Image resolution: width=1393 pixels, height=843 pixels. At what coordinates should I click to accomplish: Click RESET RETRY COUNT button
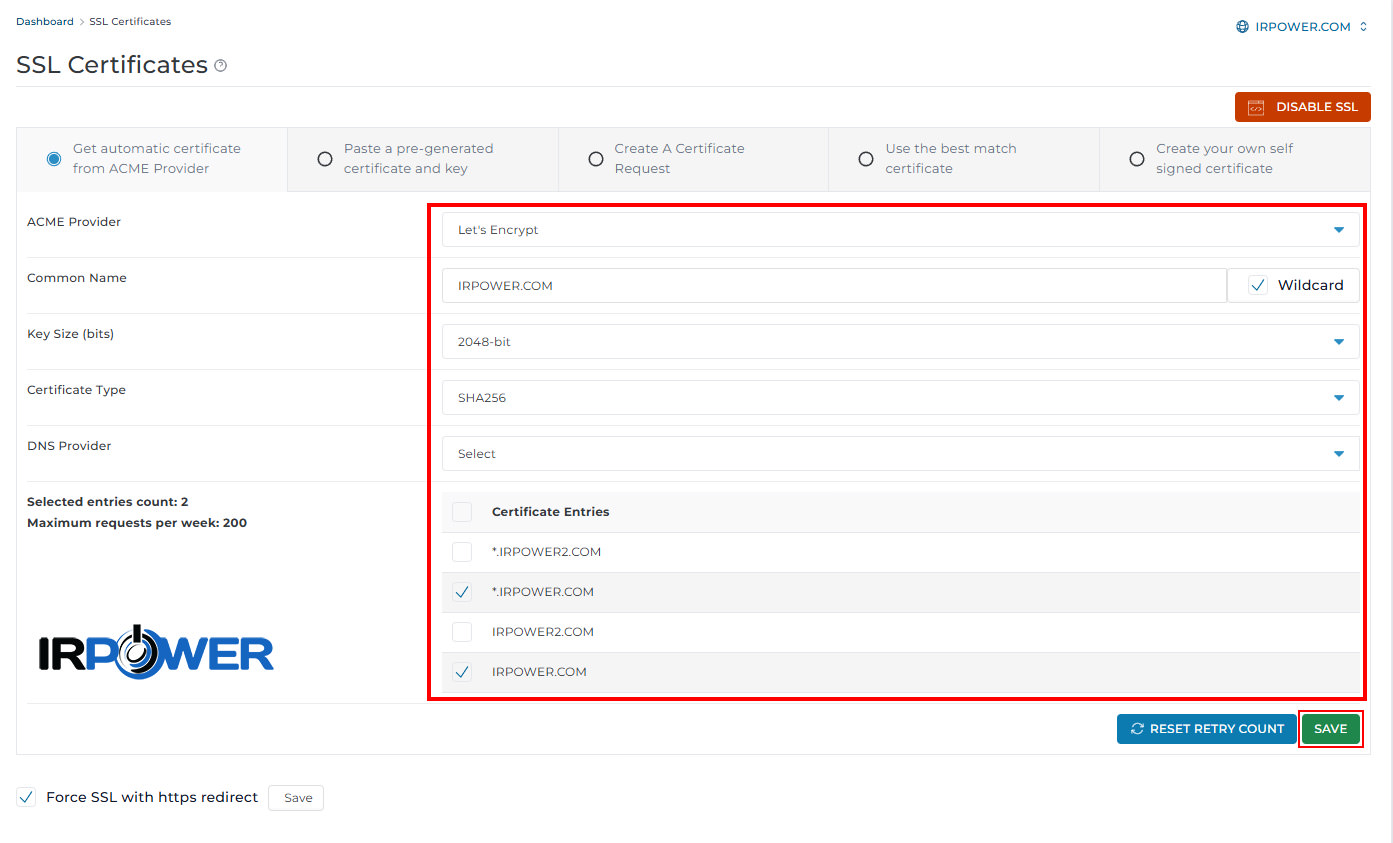coord(1207,729)
